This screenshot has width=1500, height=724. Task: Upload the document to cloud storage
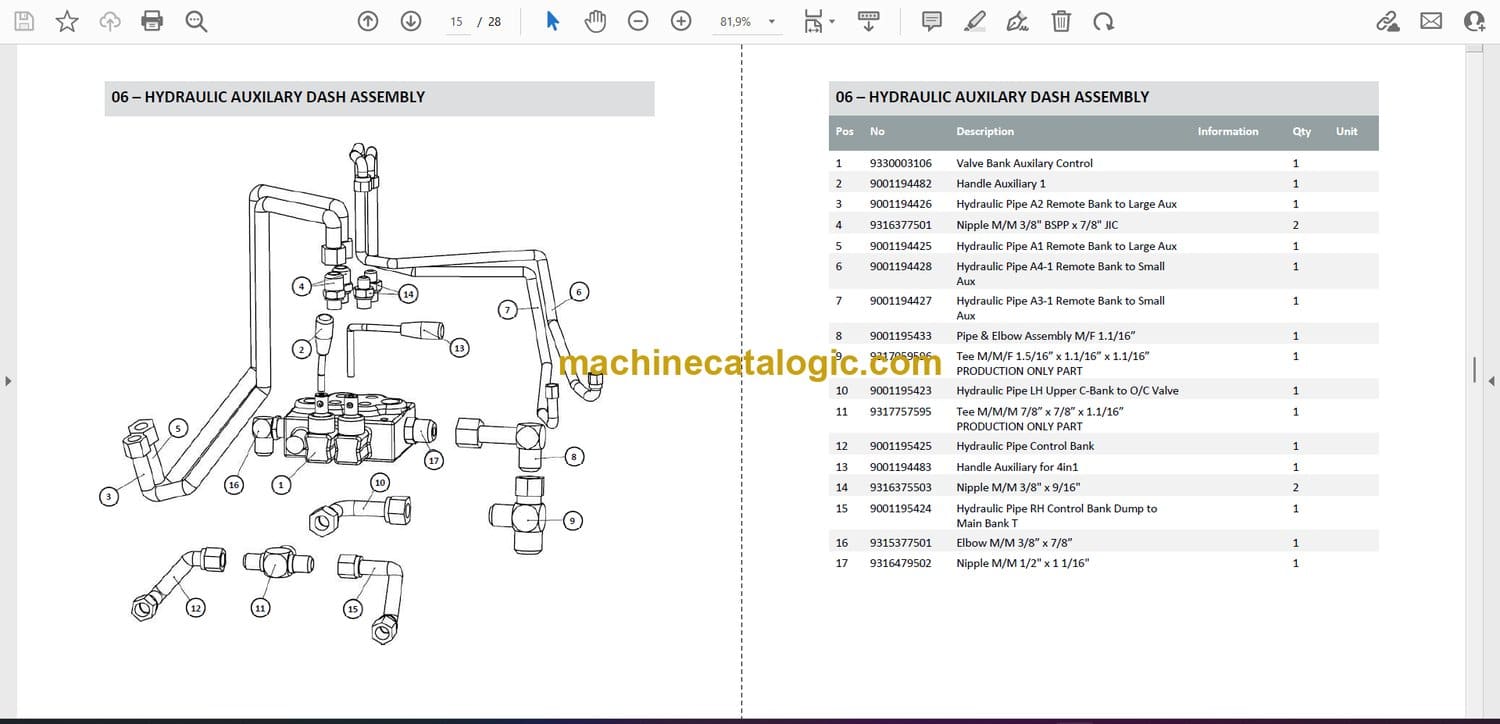tap(110, 21)
